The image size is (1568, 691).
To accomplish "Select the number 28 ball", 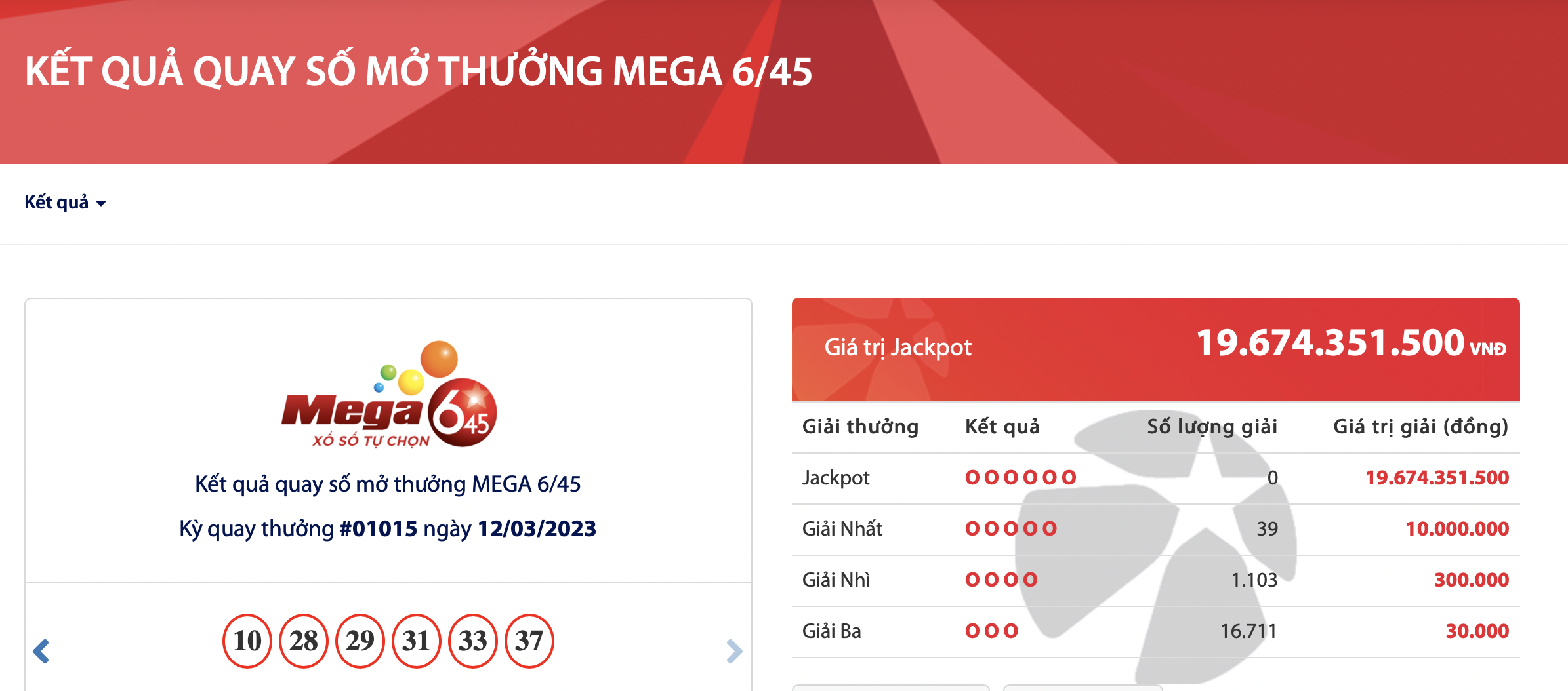I will [x=304, y=641].
